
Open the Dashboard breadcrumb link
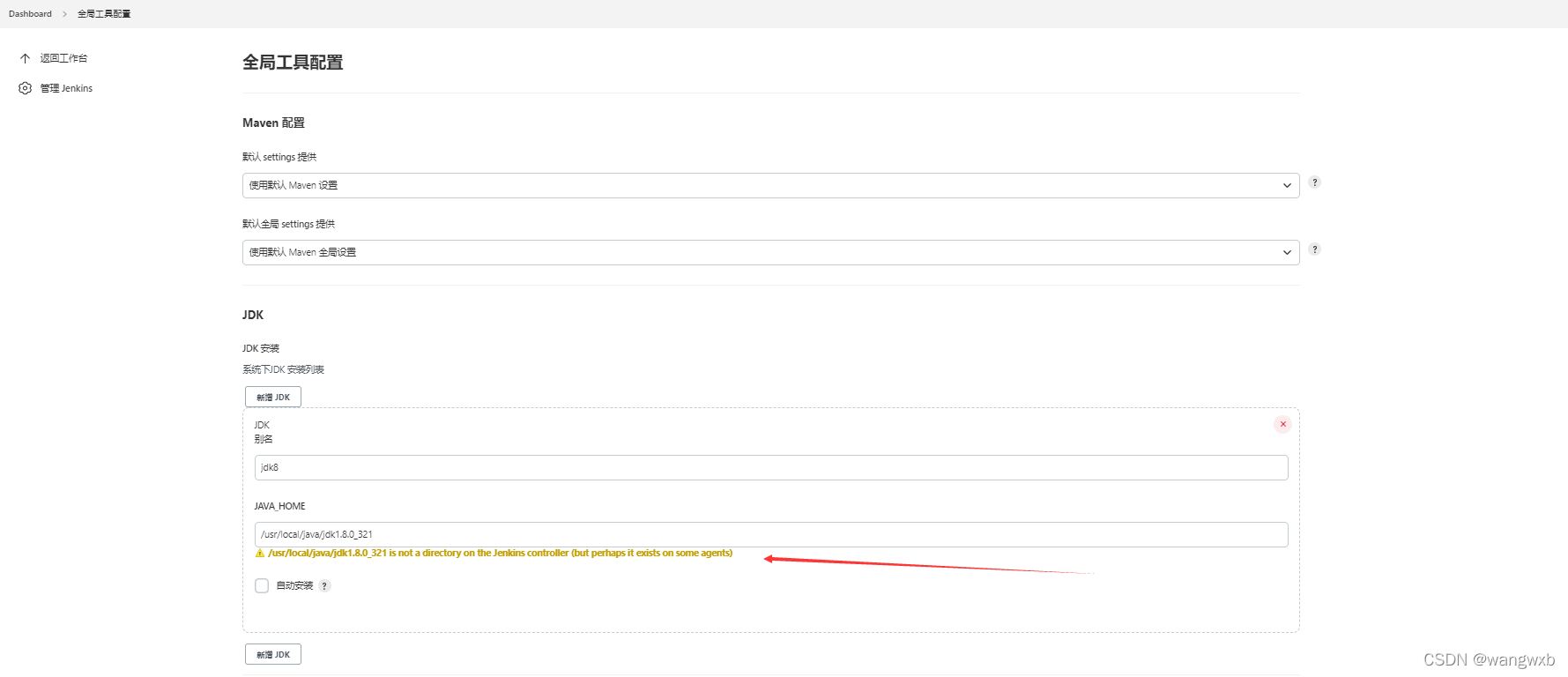[x=30, y=14]
